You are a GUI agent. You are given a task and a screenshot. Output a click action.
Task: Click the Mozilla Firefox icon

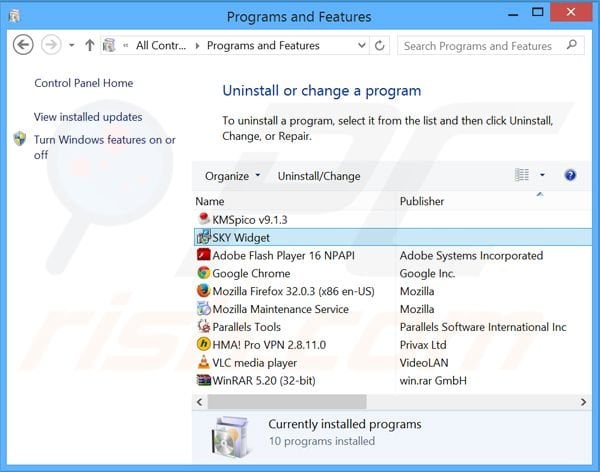click(x=204, y=291)
